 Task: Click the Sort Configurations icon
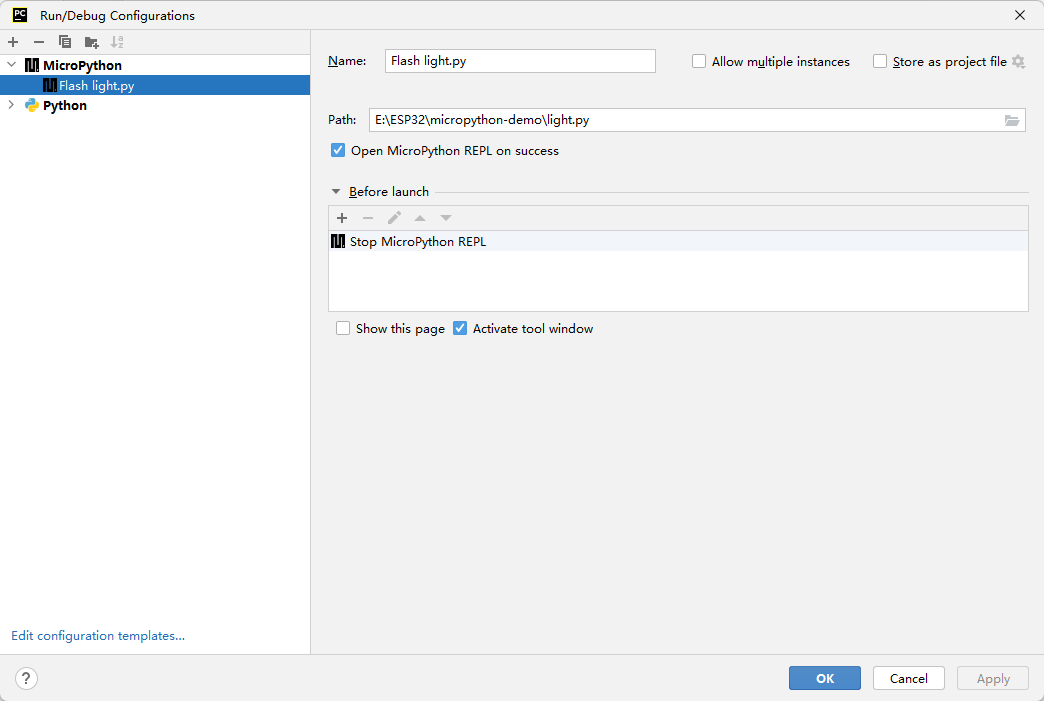coord(117,42)
